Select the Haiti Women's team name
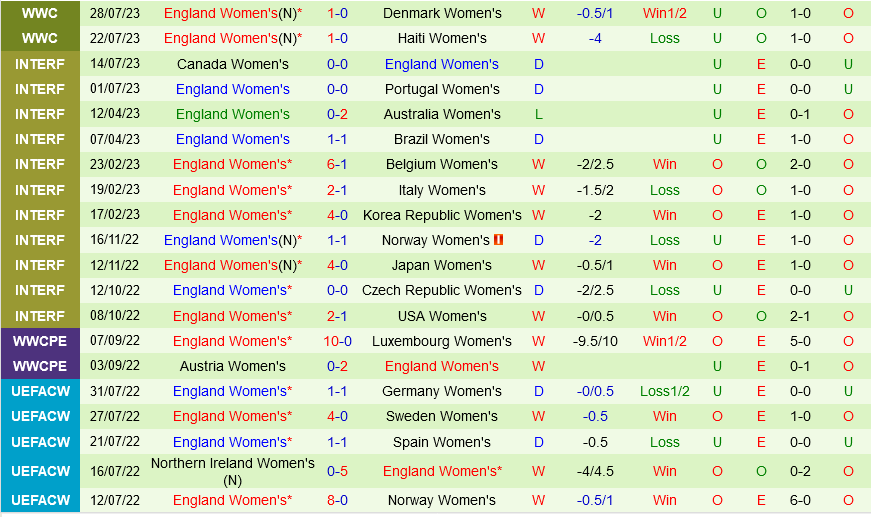The width and height of the screenshot is (871, 517). pyautogui.click(x=442, y=38)
